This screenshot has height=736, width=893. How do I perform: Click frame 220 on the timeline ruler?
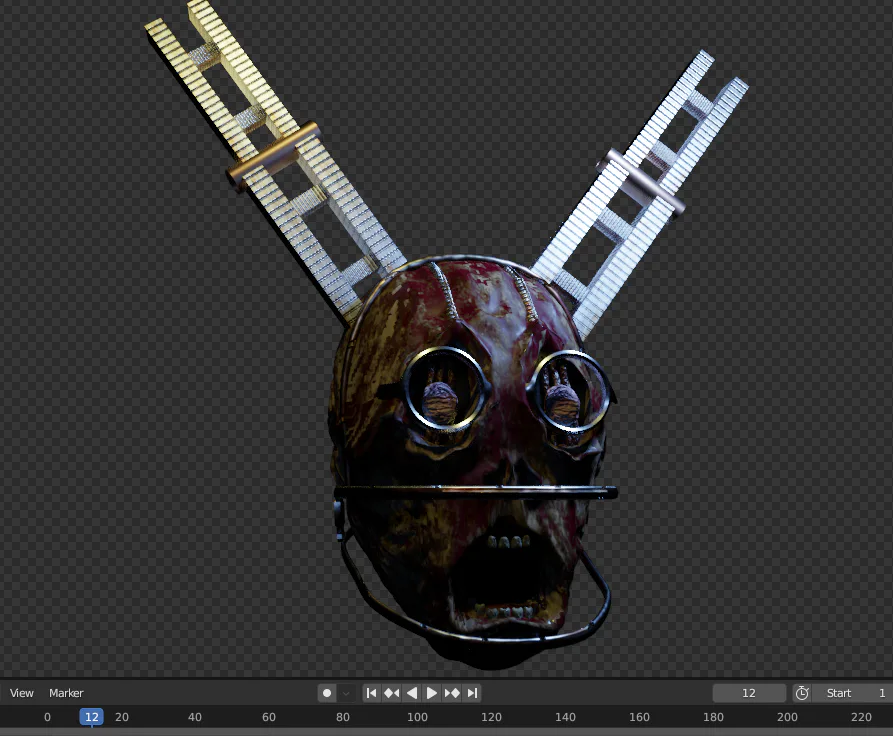tap(861, 717)
